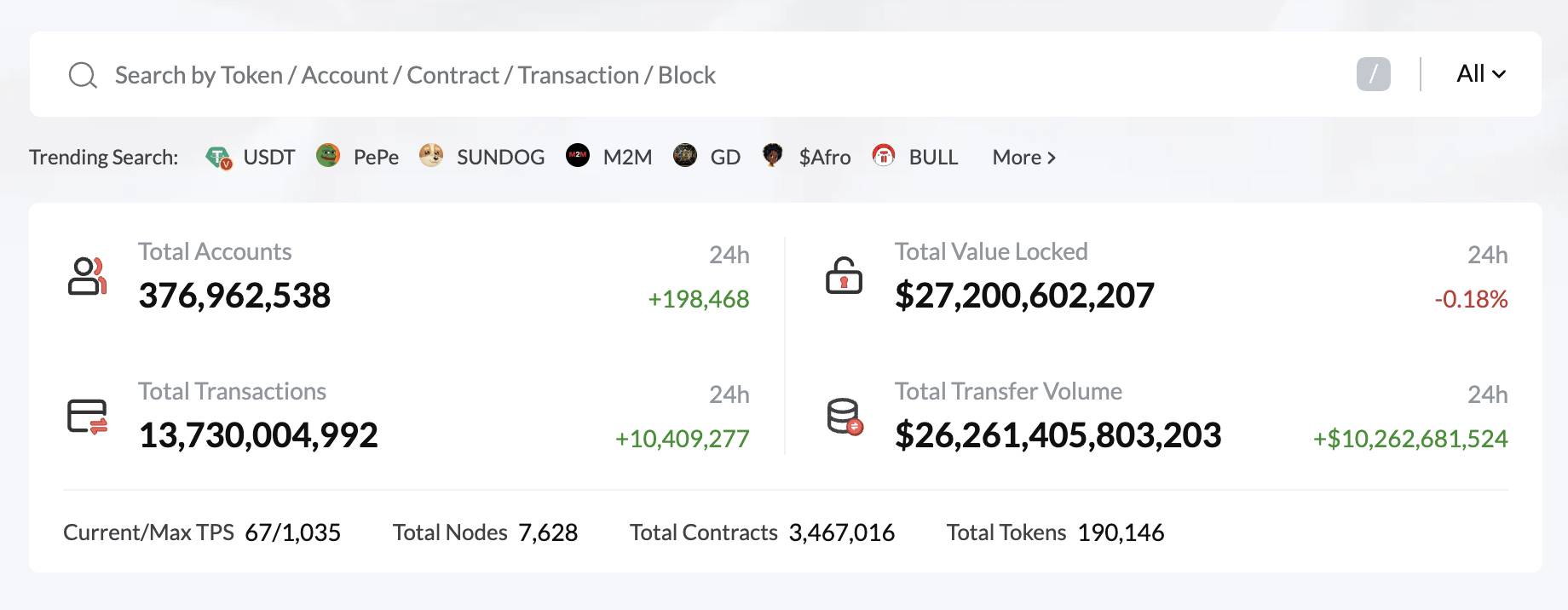
Task: Select the GD coin icon
Action: (x=684, y=156)
